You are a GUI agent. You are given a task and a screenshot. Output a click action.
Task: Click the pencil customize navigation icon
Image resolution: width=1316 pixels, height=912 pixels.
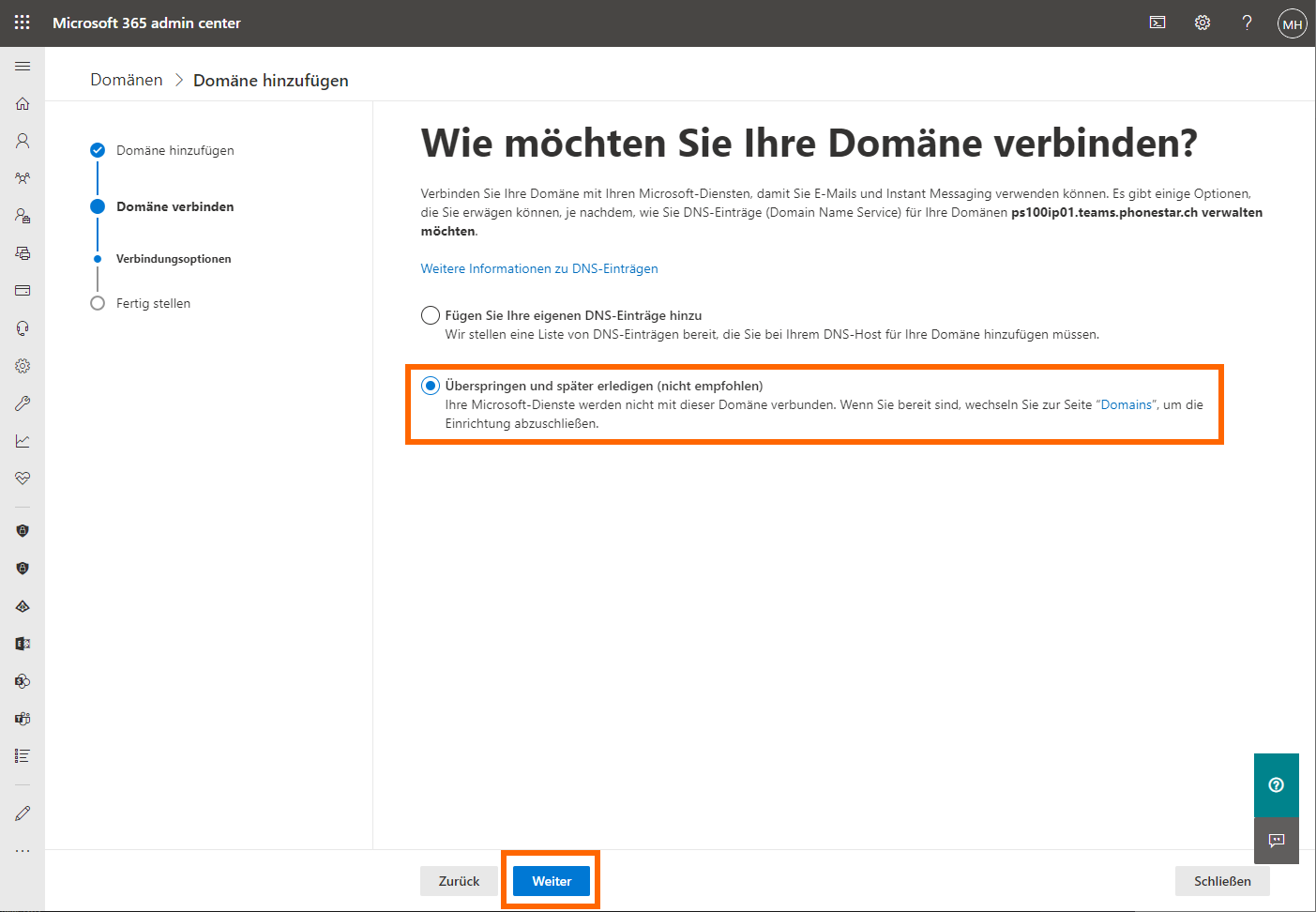pos(23,813)
